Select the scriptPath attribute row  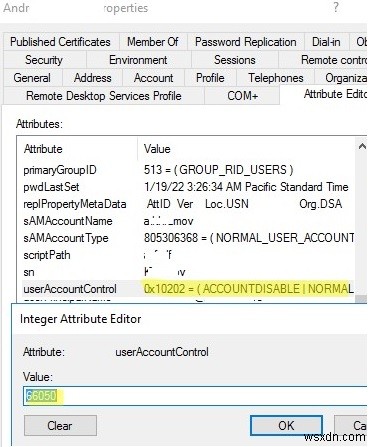(188, 255)
